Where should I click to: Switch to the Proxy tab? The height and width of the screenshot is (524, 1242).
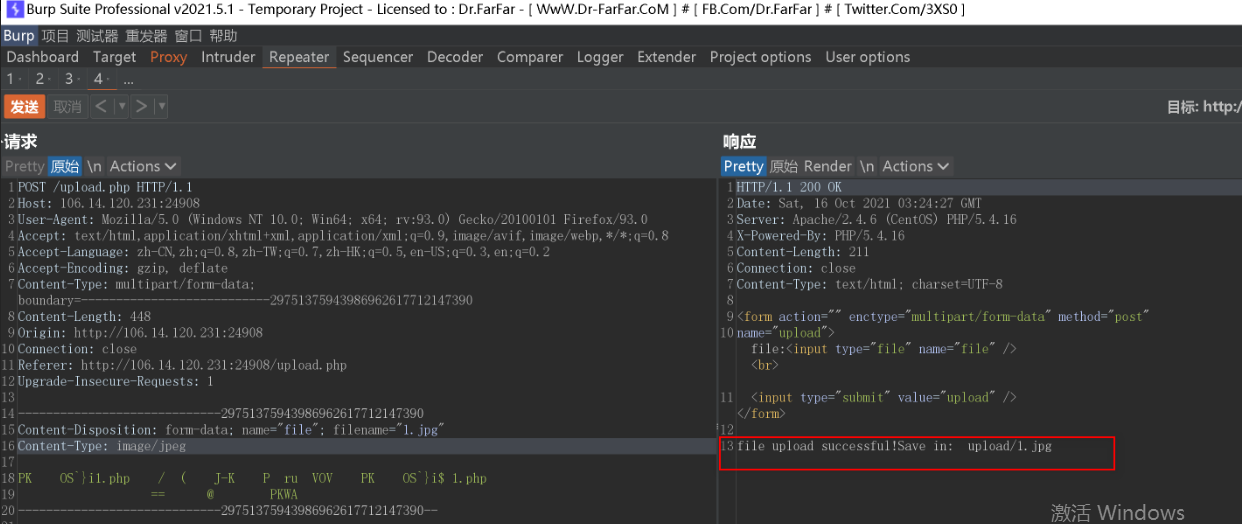pos(168,57)
